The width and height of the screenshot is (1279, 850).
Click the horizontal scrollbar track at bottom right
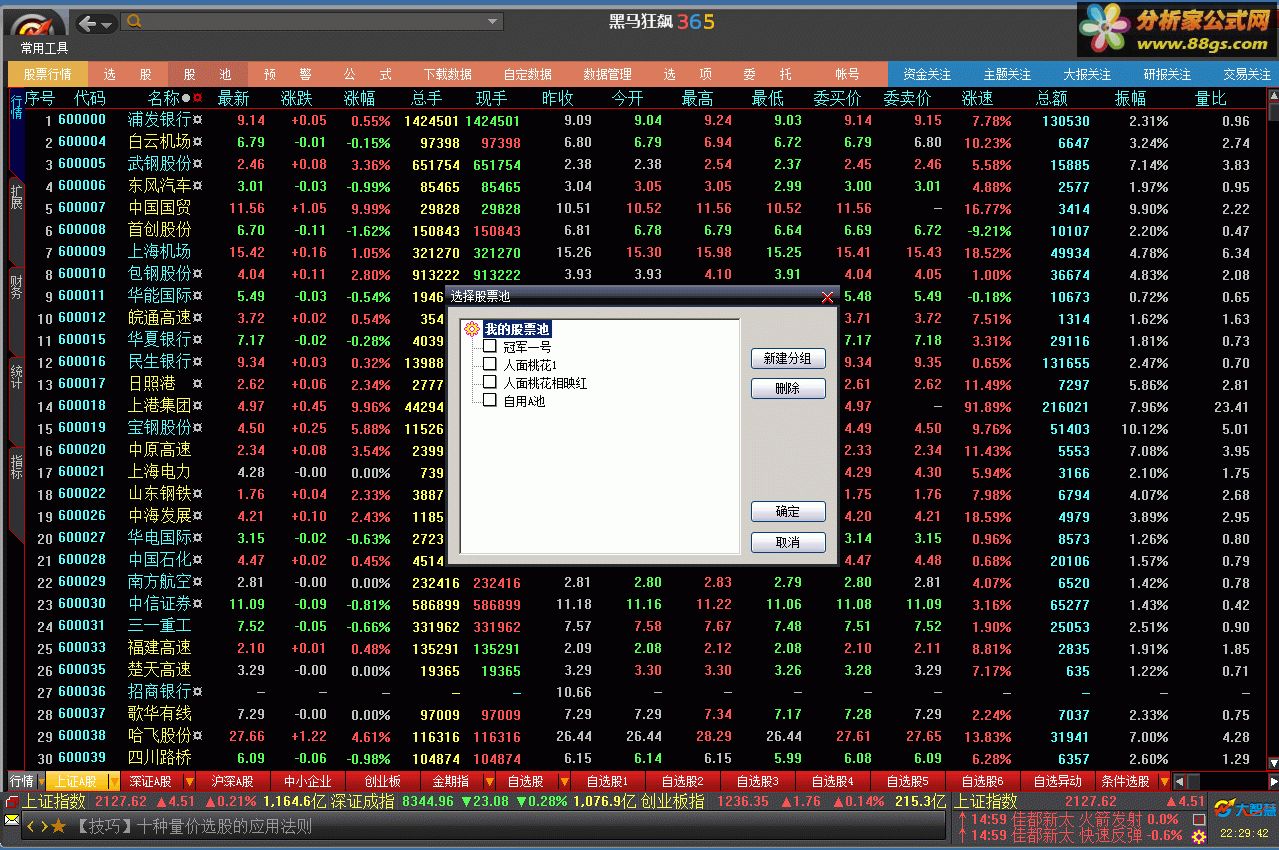(1226, 781)
